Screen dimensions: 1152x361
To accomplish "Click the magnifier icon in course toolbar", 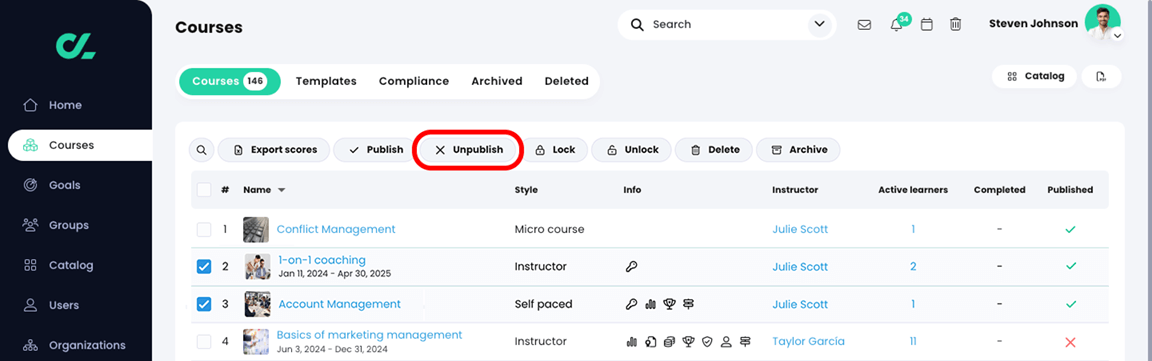I will tap(201, 150).
